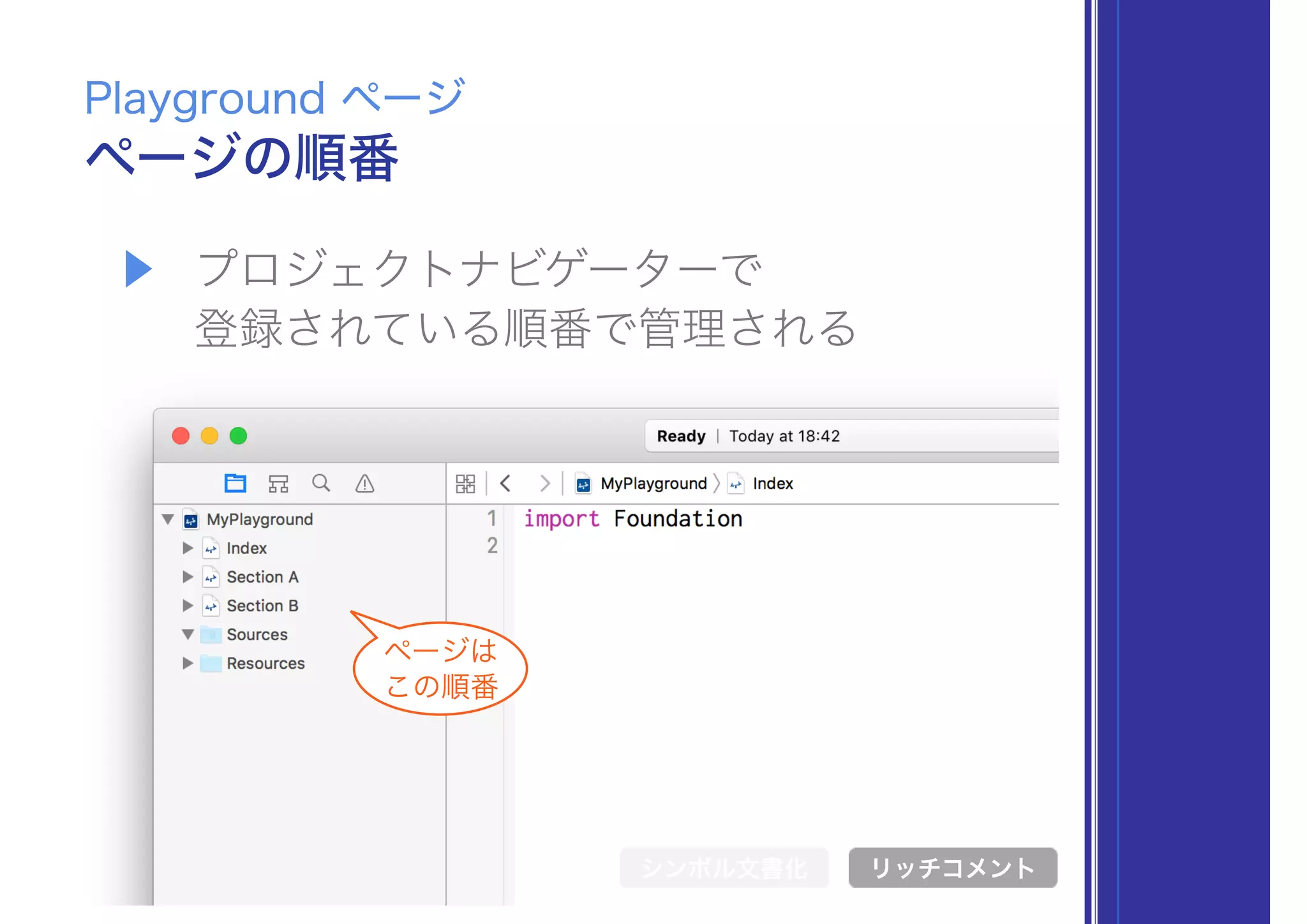Click the Section A page icon
The height and width of the screenshot is (924, 1307).
pyautogui.click(x=211, y=577)
